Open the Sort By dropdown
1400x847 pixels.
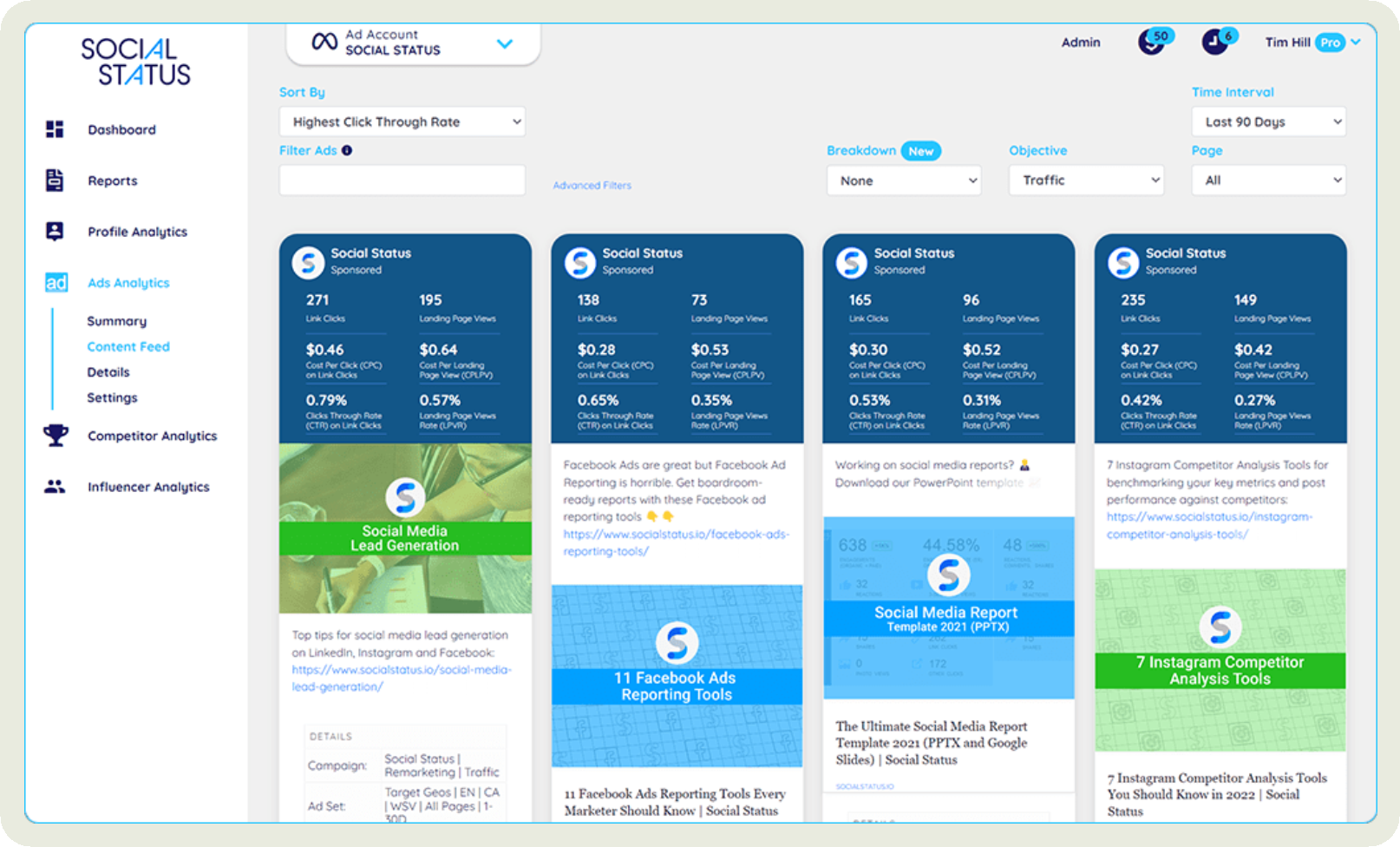[x=402, y=122]
